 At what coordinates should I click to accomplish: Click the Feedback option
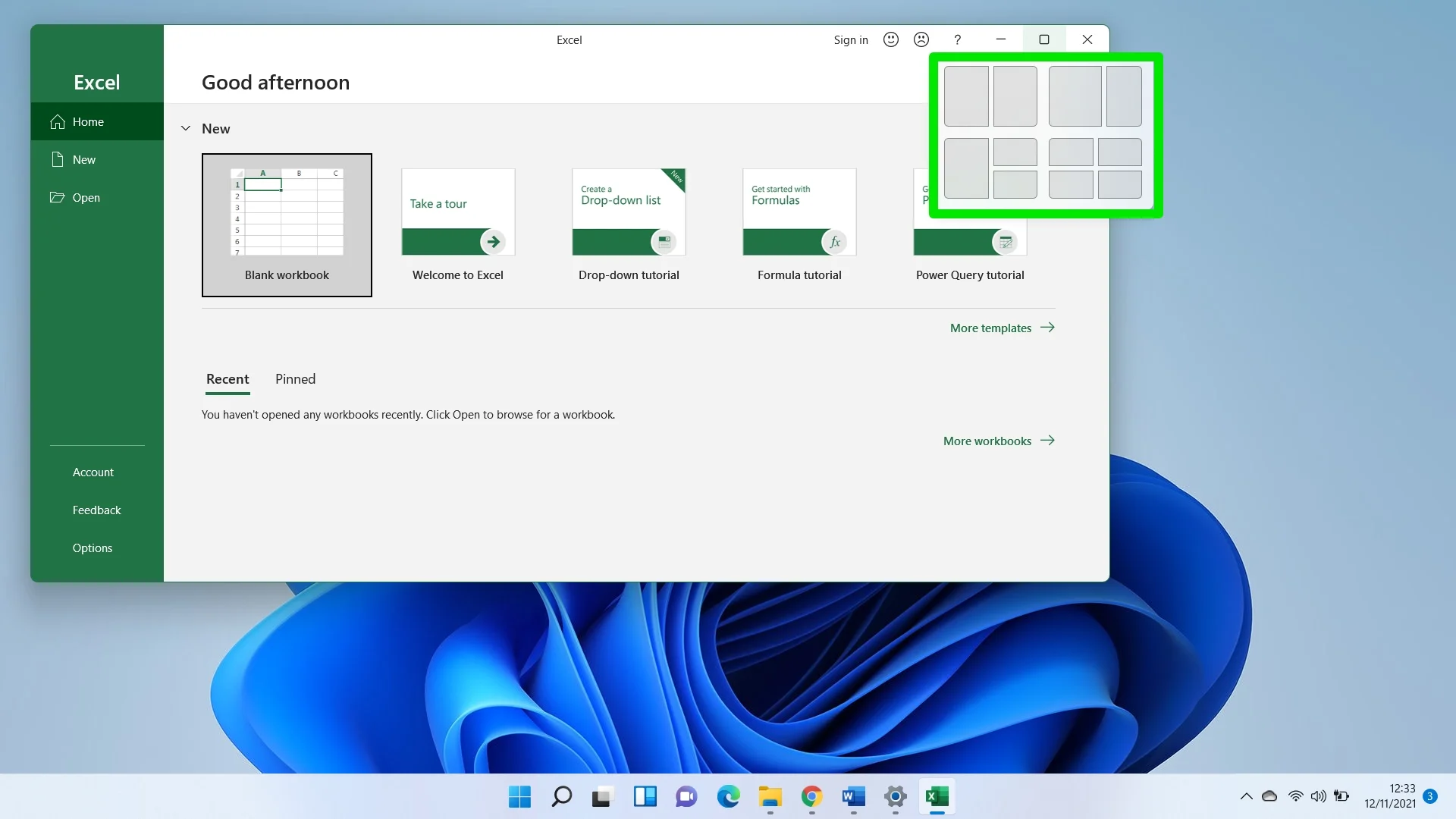(x=96, y=509)
